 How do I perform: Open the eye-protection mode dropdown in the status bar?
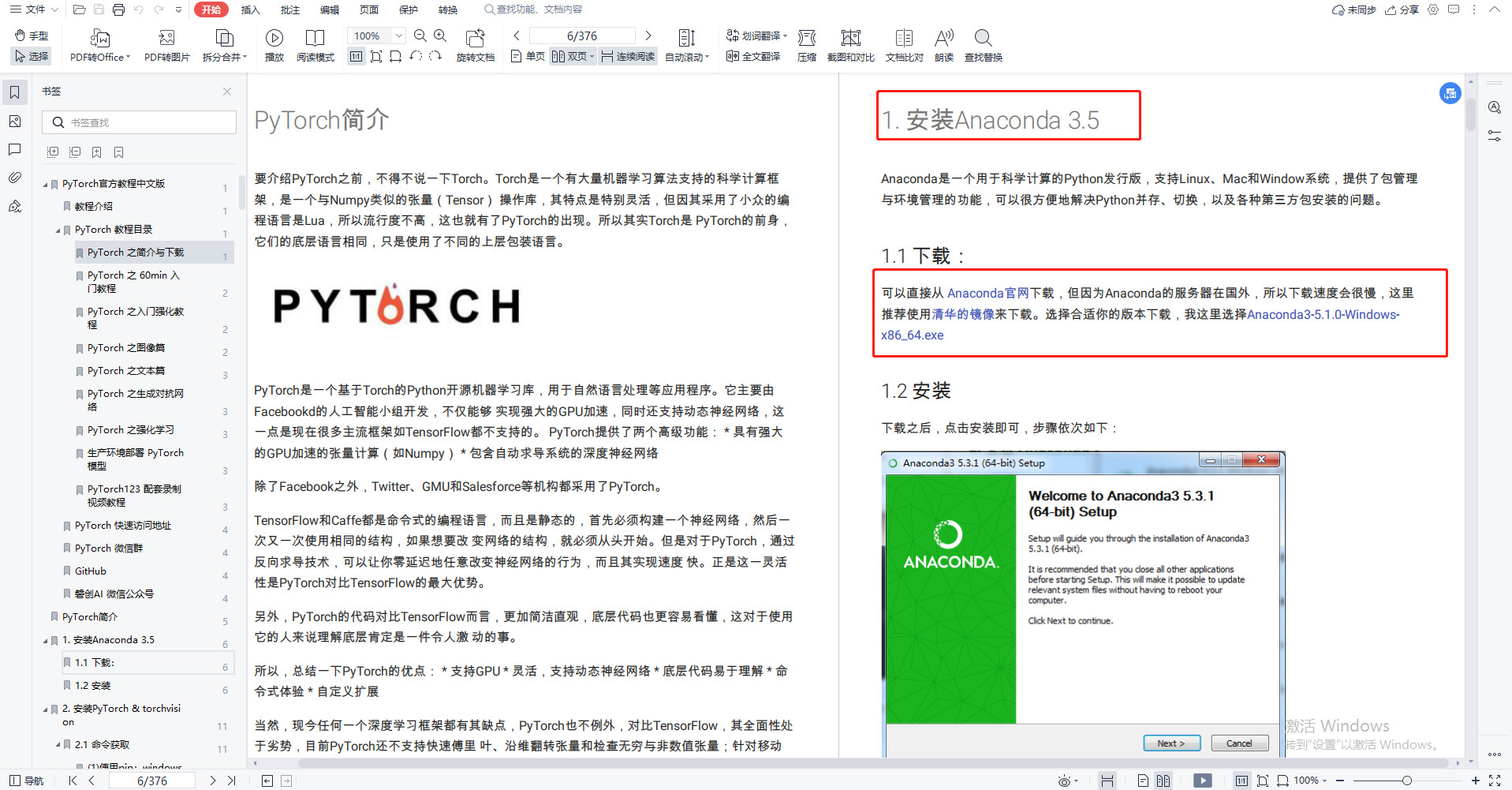pos(1068,781)
